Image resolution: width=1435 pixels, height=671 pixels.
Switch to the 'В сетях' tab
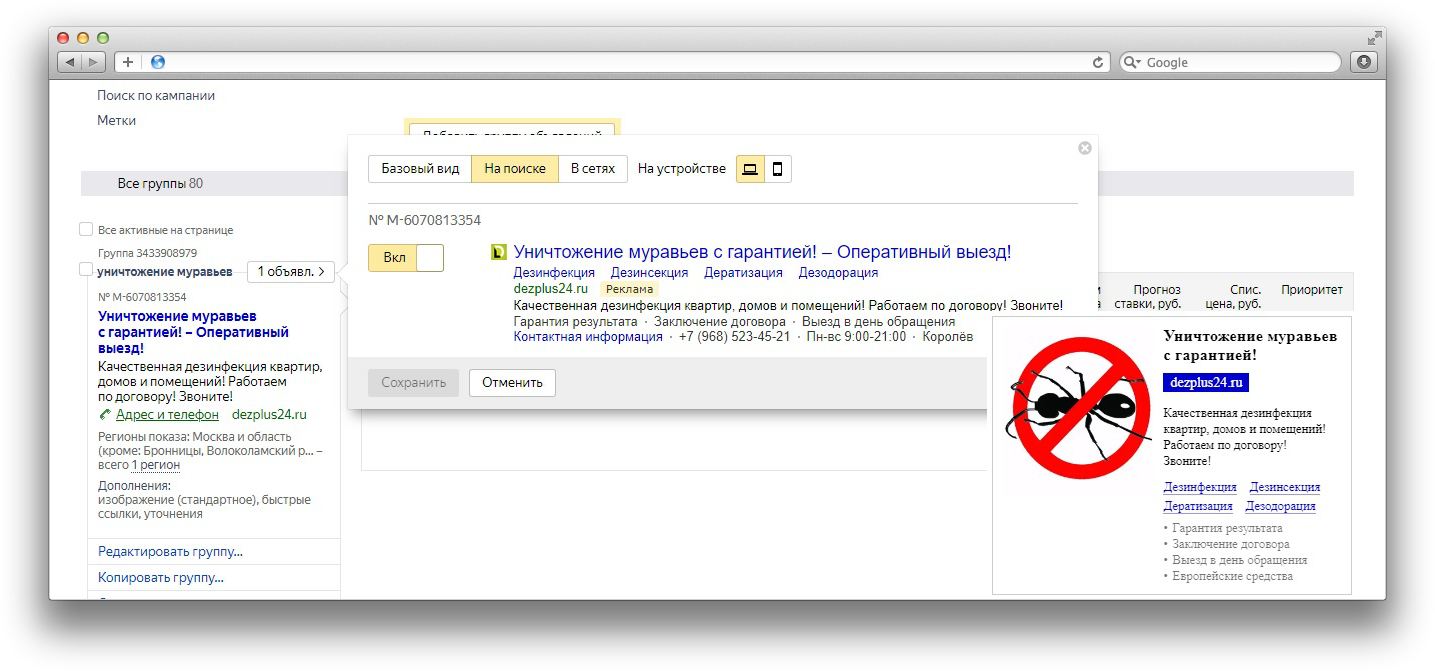click(x=592, y=169)
